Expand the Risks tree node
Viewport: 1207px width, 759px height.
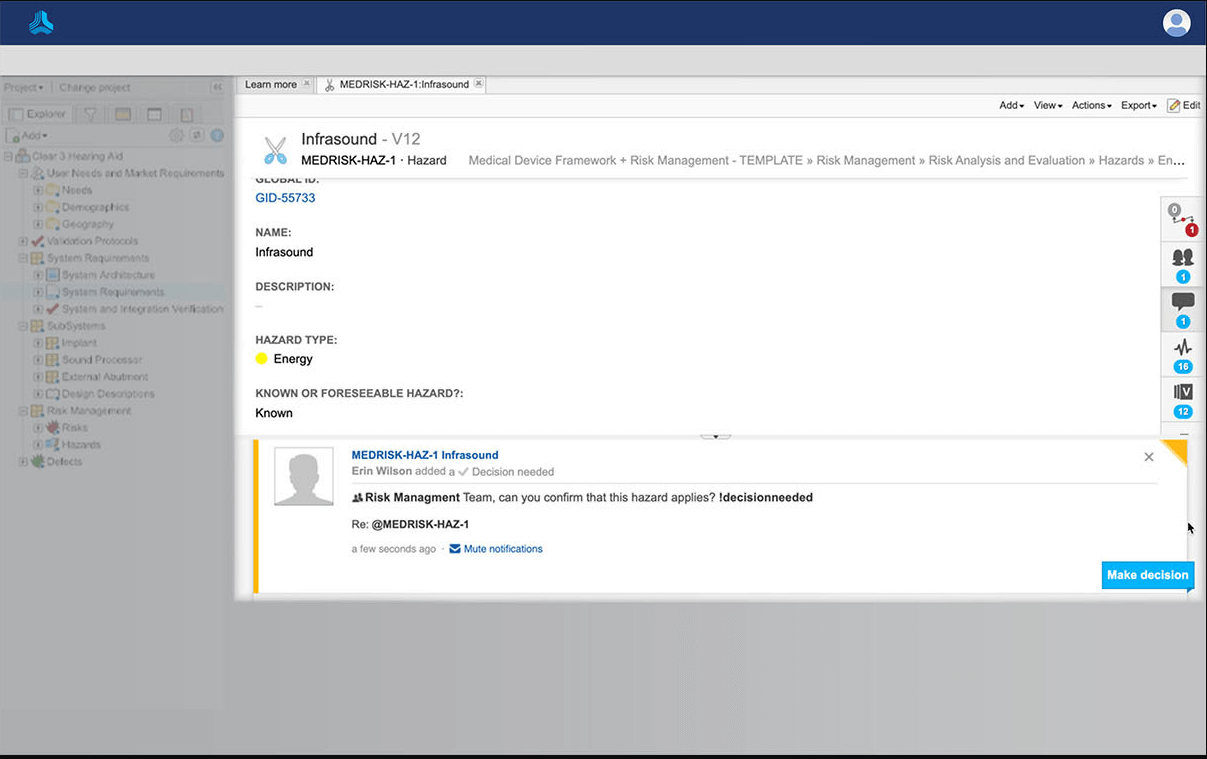pyautogui.click(x=38, y=428)
